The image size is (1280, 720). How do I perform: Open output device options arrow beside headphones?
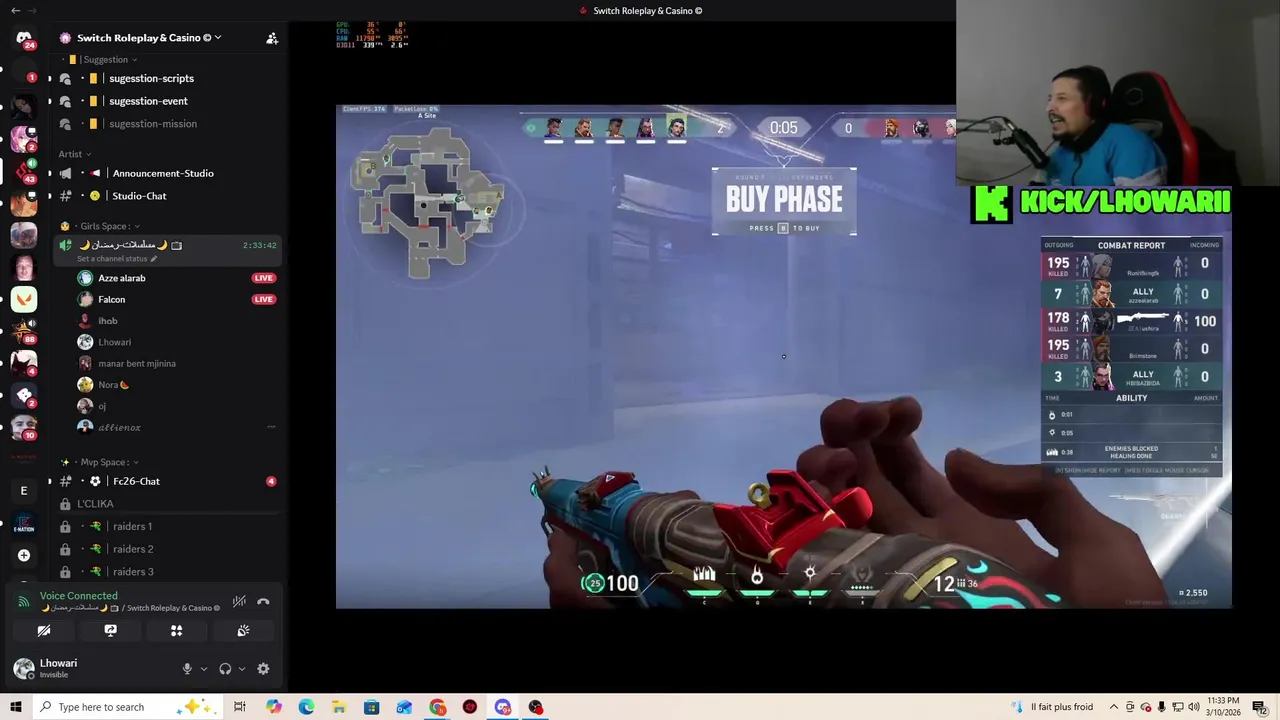click(x=242, y=669)
